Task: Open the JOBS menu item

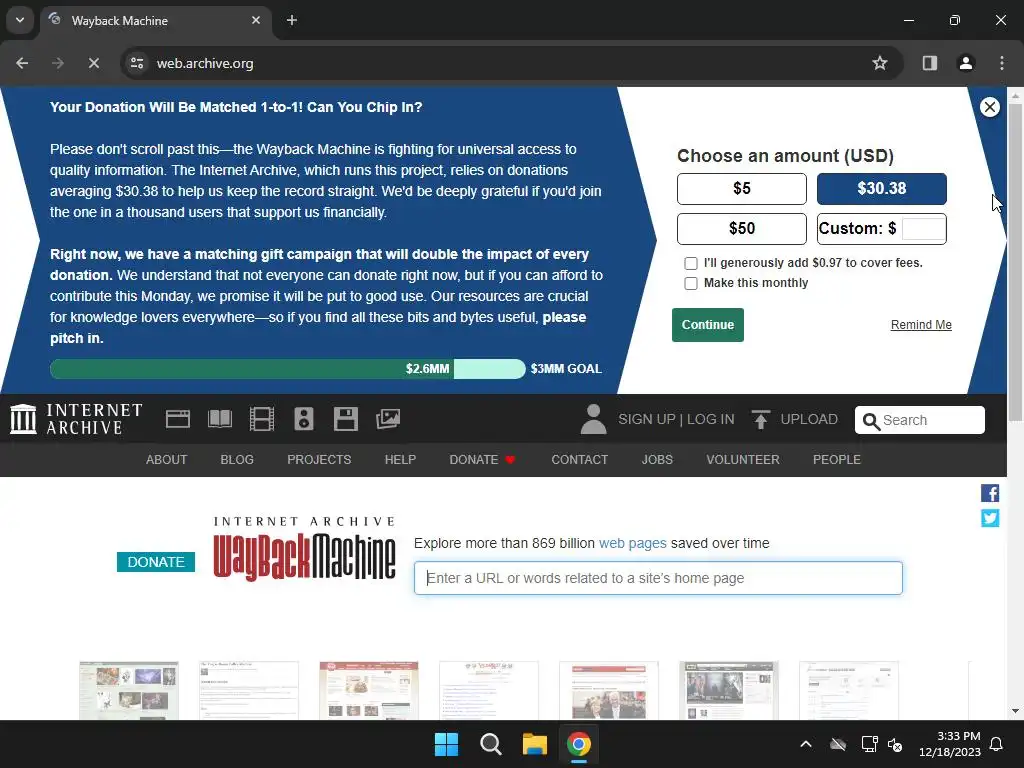Action: point(657,460)
